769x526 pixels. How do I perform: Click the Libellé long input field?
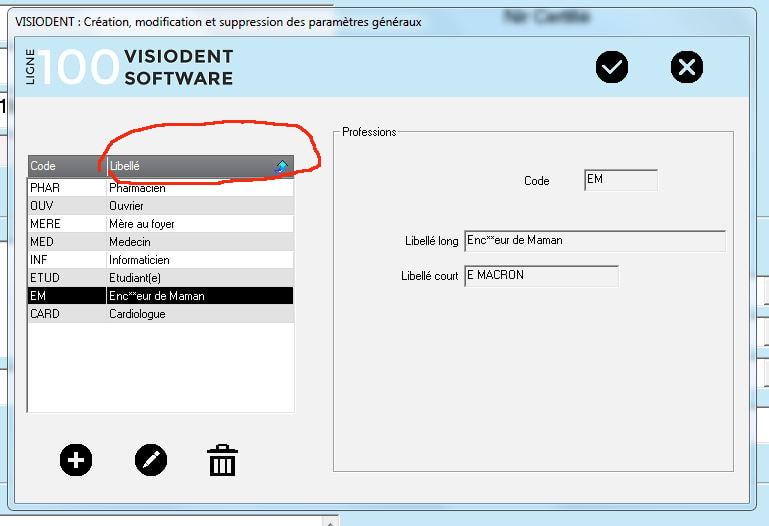click(594, 241)
